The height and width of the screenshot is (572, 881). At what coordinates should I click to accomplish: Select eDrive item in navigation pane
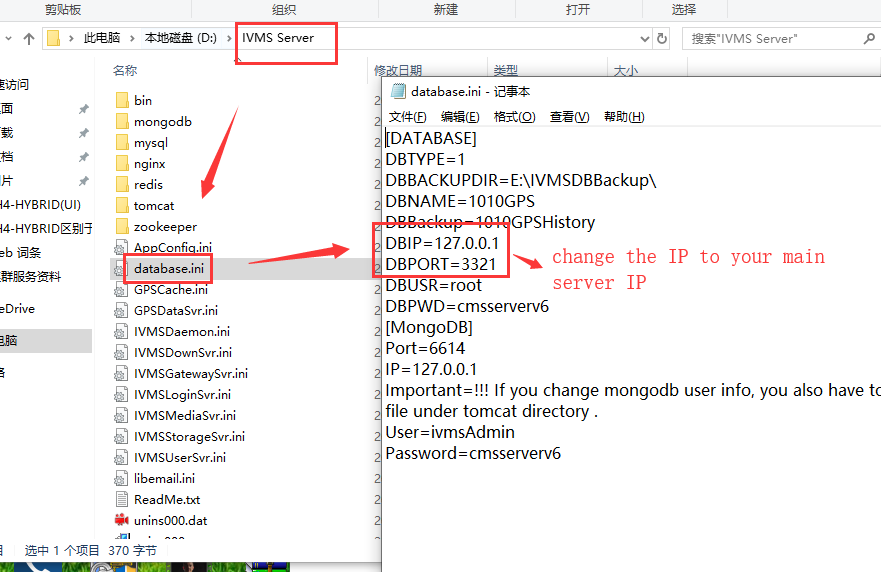17,308
